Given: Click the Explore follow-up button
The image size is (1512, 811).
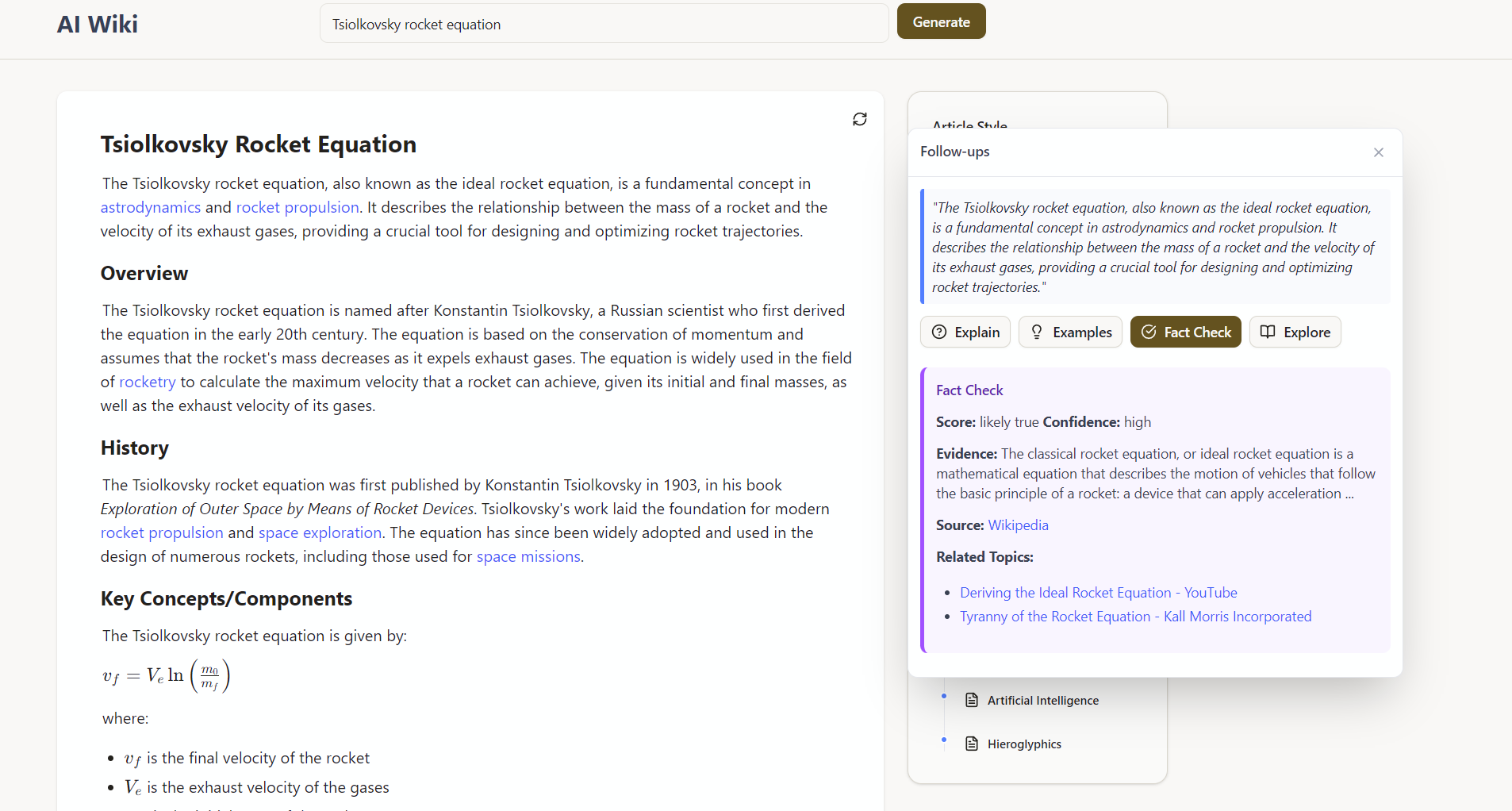Looking at the screenshot, I should pos(1295,332).
